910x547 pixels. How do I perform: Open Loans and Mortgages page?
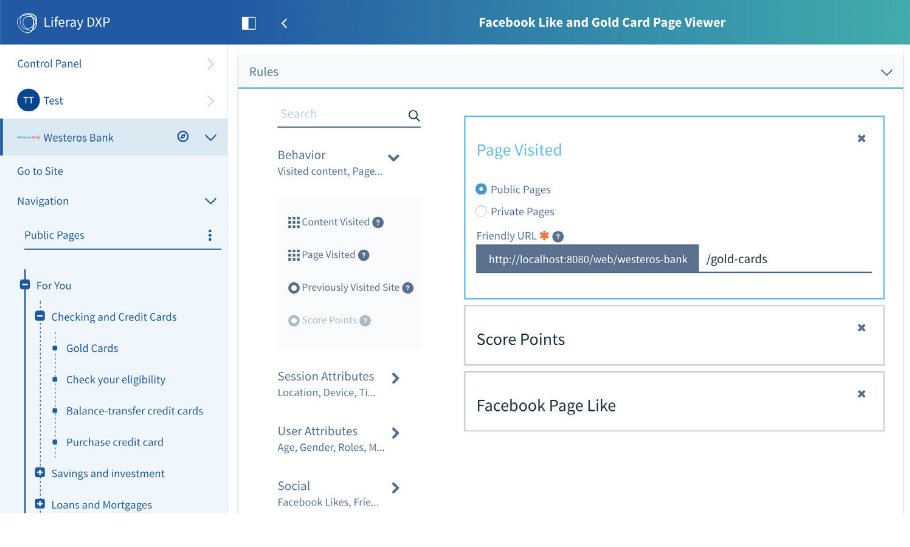(102, 505)
